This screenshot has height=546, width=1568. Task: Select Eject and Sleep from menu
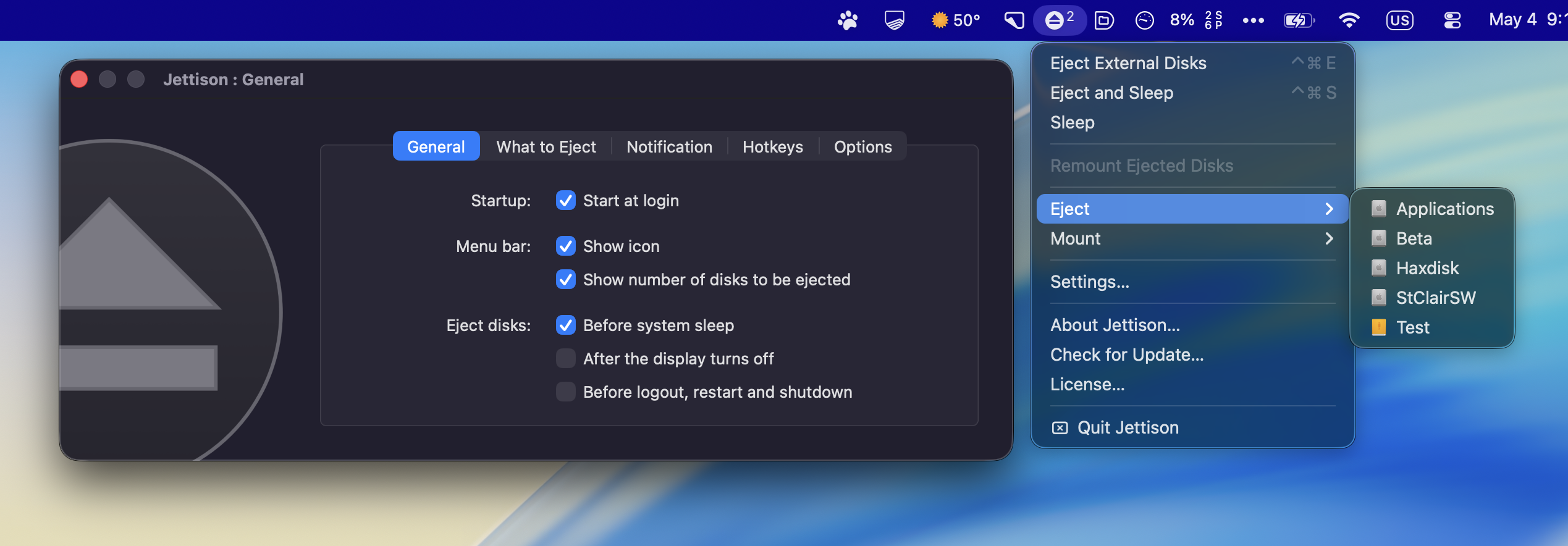1192,93
